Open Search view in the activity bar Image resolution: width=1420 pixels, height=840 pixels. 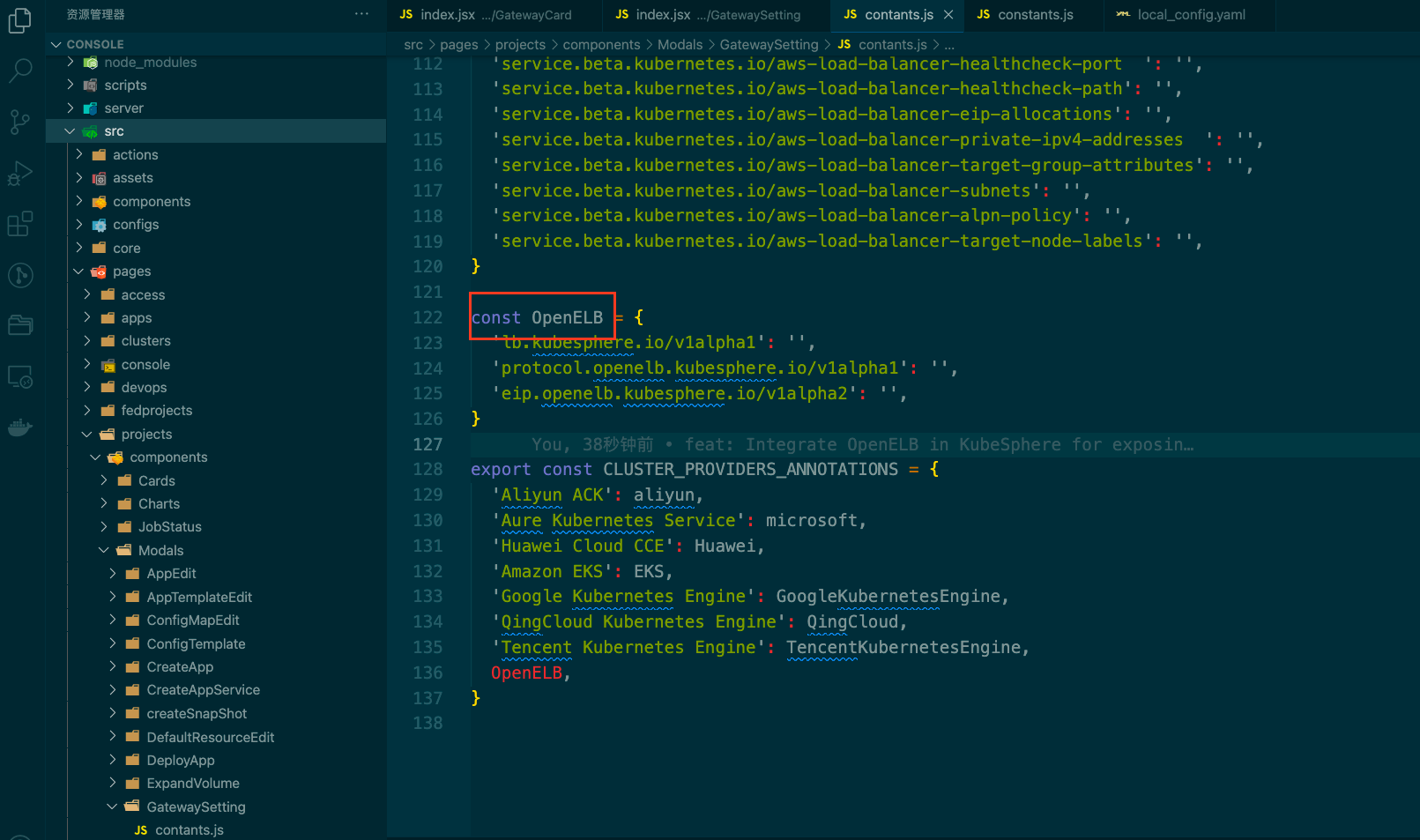[x=19, y=71]
